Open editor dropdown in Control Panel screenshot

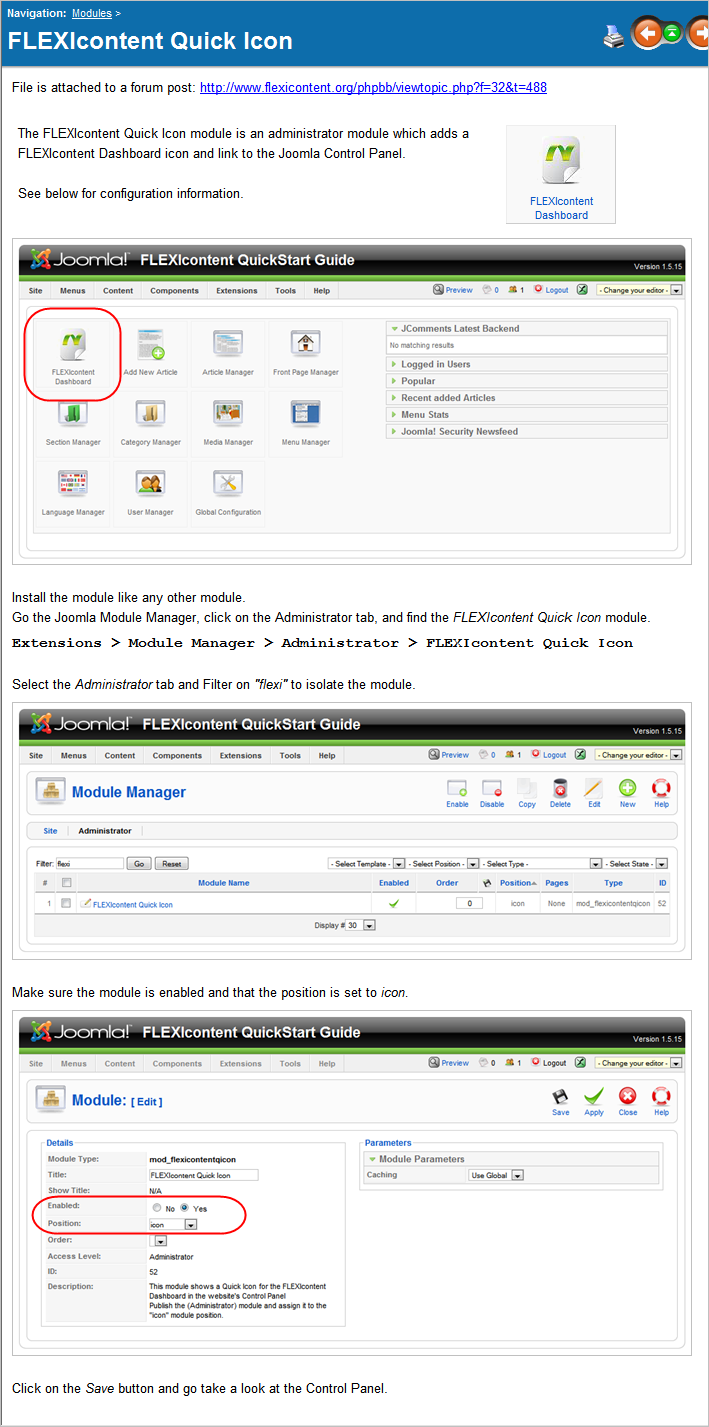tap(640, 290)
